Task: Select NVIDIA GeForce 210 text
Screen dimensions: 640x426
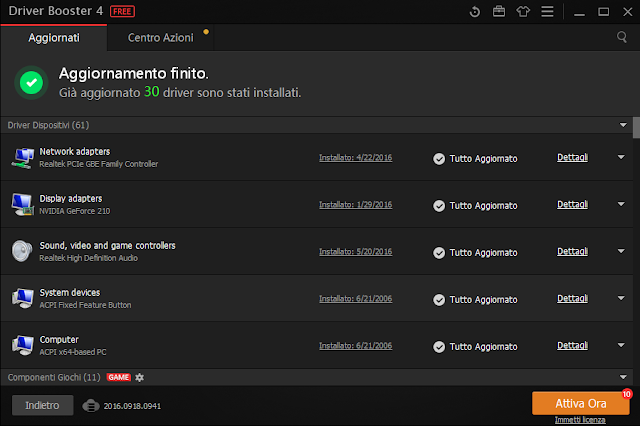Action: click(75, 211)
